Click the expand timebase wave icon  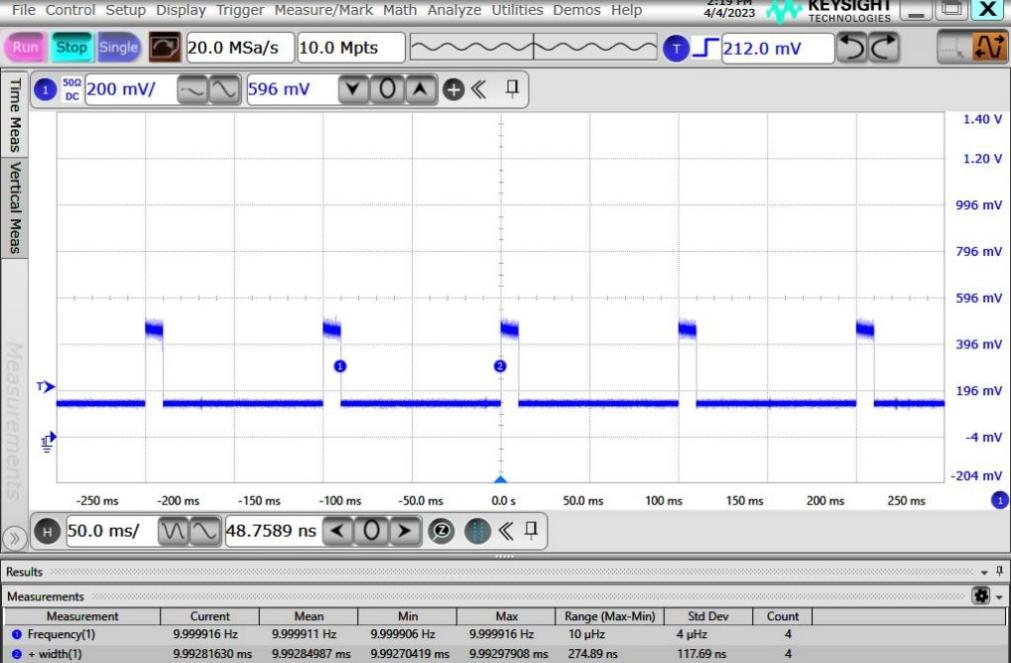205,531
